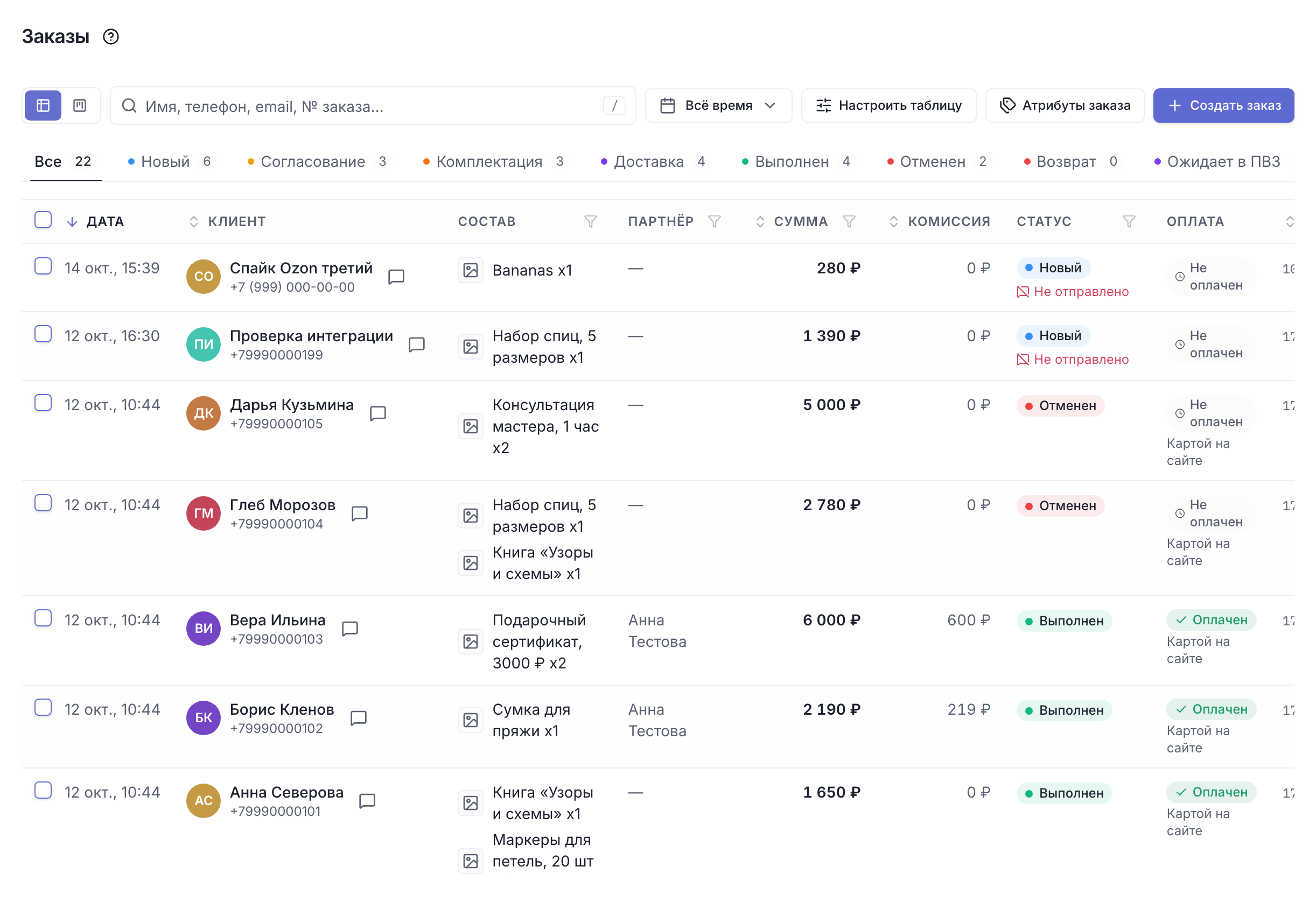This screenshot has height=916, width=1316.
Task: Click Bananas product image thumbnail
Action: point(471,270)
